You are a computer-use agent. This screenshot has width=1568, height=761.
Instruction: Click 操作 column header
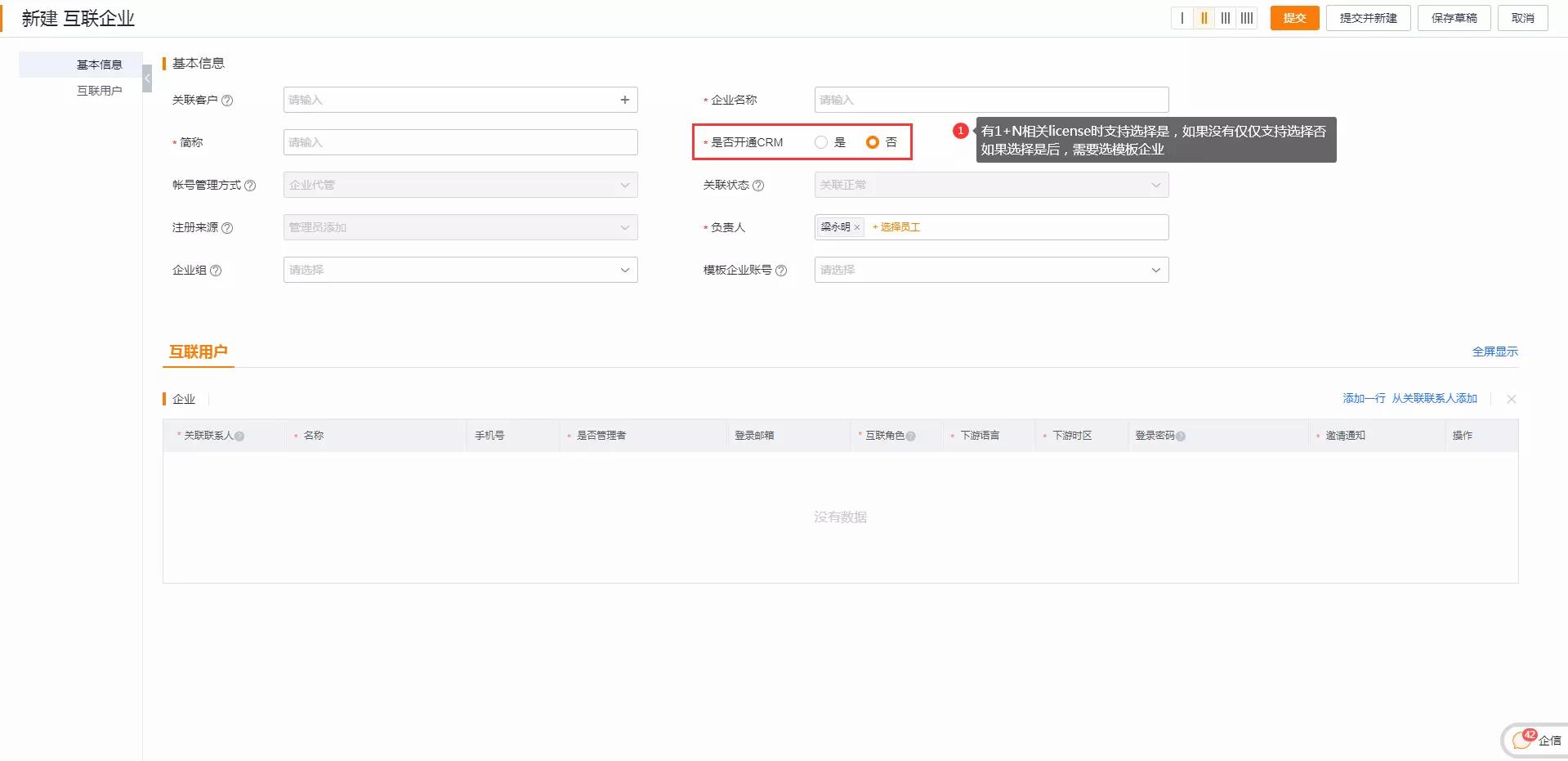[1462, 436]
